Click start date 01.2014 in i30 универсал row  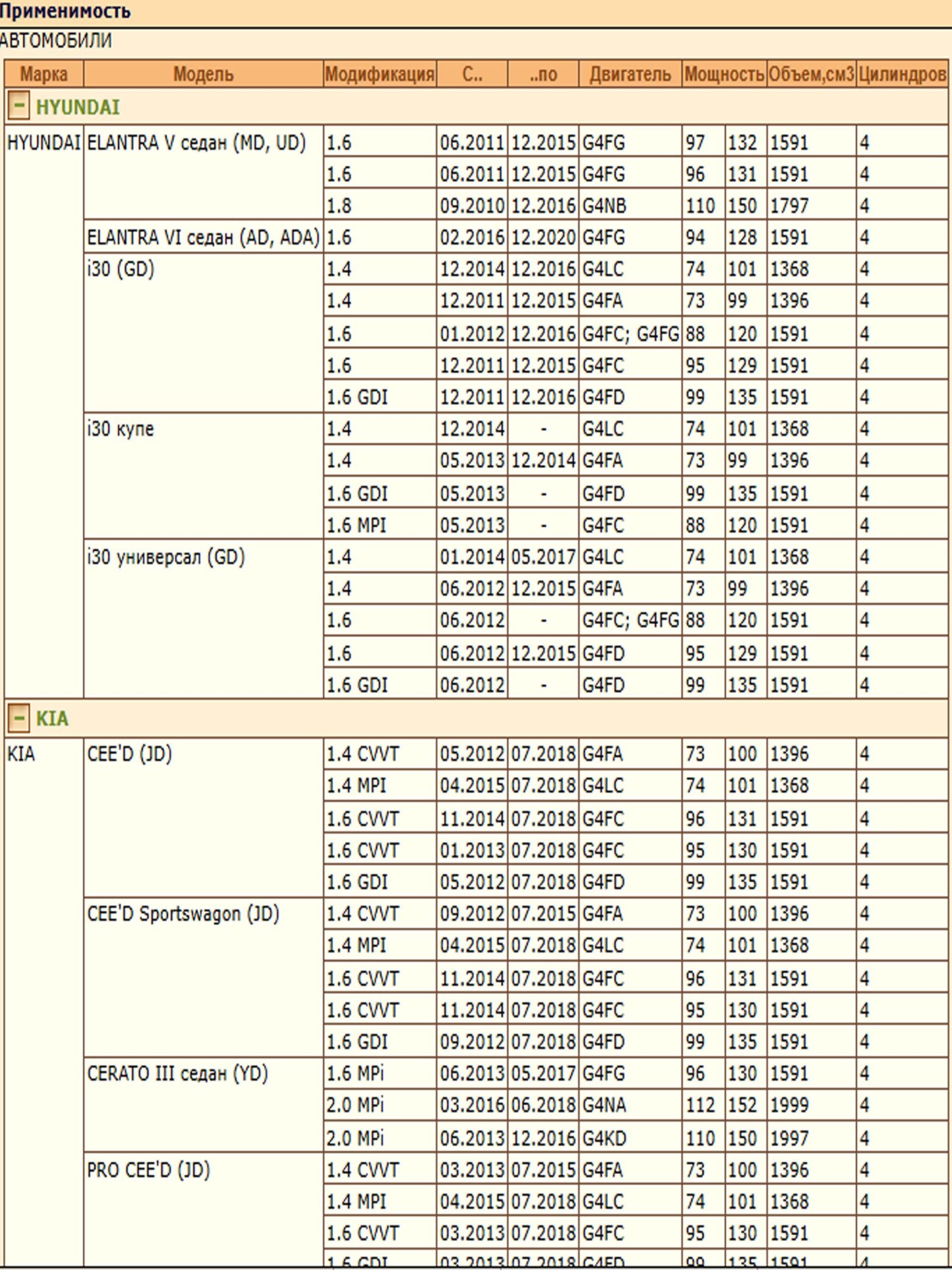[x=472, y=556]
